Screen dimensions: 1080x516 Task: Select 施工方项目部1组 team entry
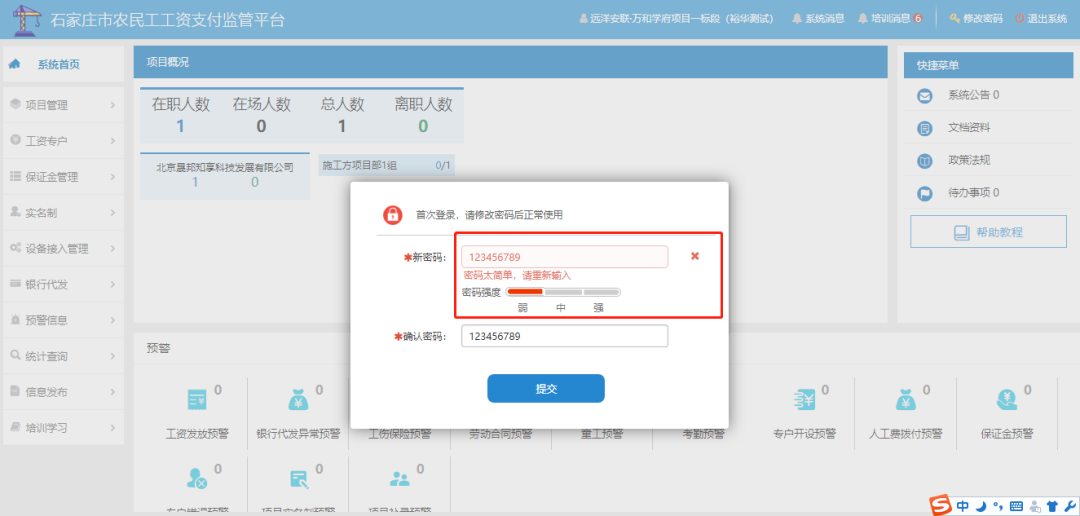(x=386, y=165)
